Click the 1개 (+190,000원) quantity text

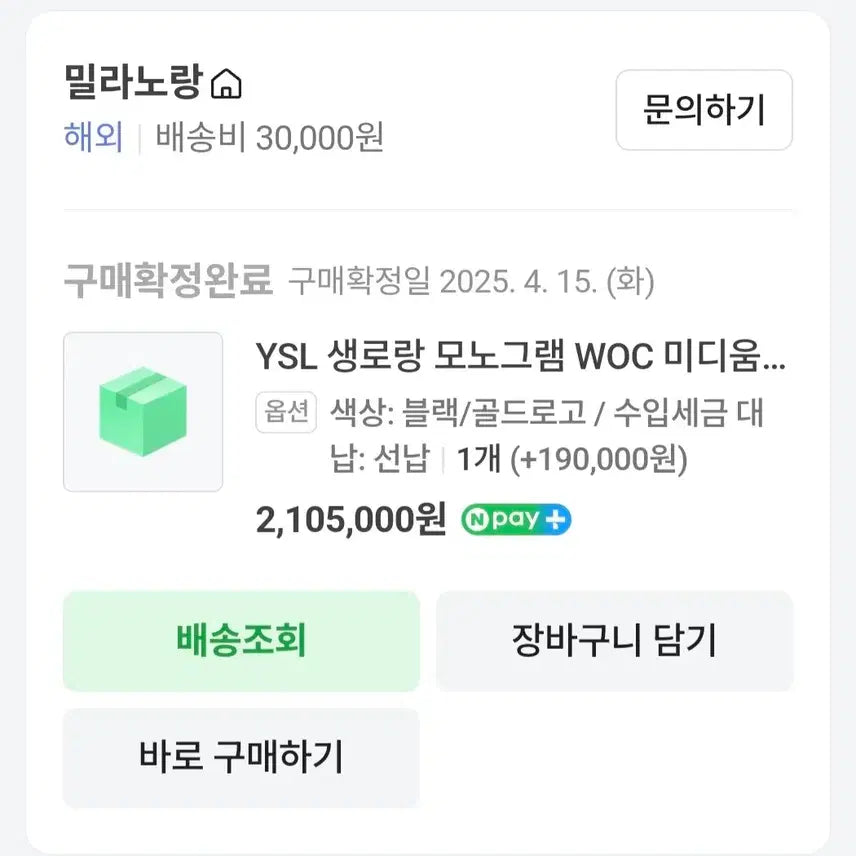coord(572,460)
